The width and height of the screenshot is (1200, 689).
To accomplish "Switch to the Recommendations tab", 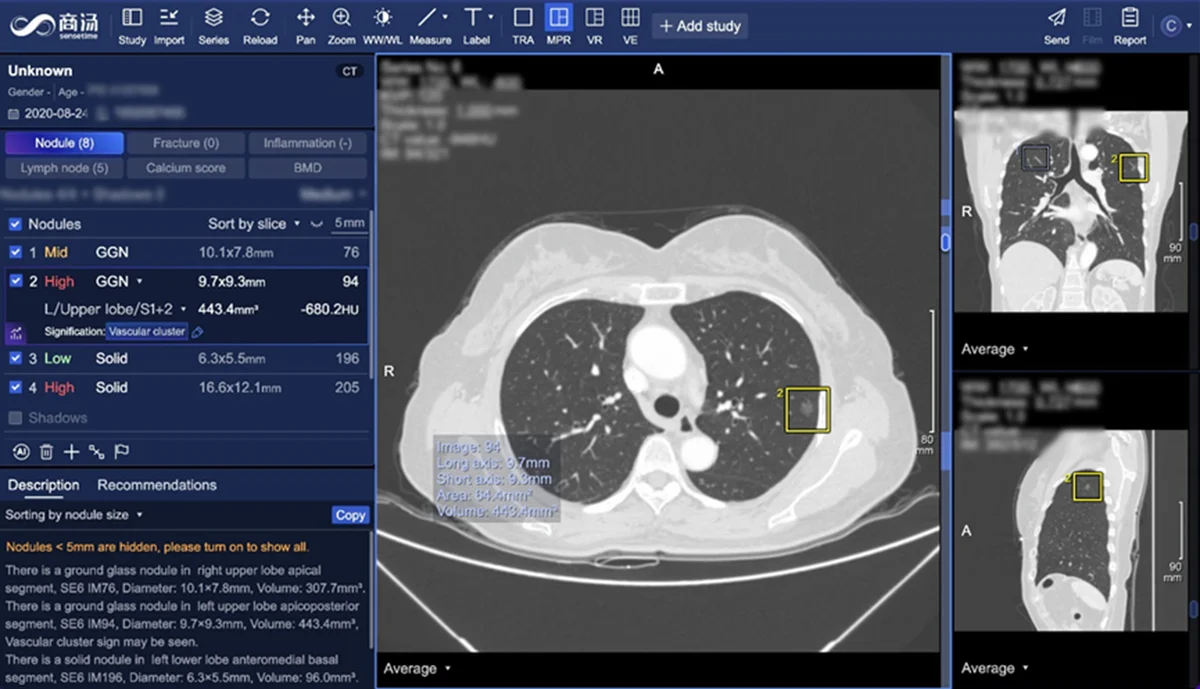I will (x=157, y=485).
